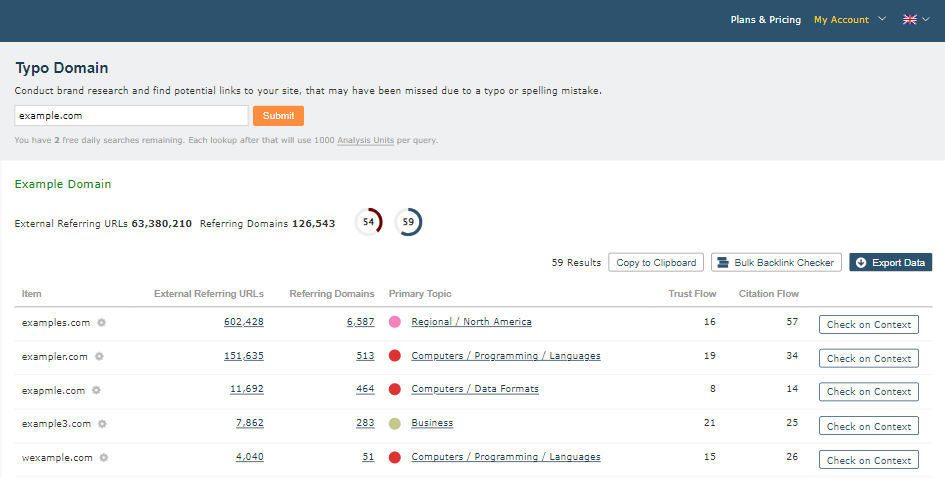This screenshot has height=478, width=945.
Task: Click the Export Data button
Action: pos(890,262)
